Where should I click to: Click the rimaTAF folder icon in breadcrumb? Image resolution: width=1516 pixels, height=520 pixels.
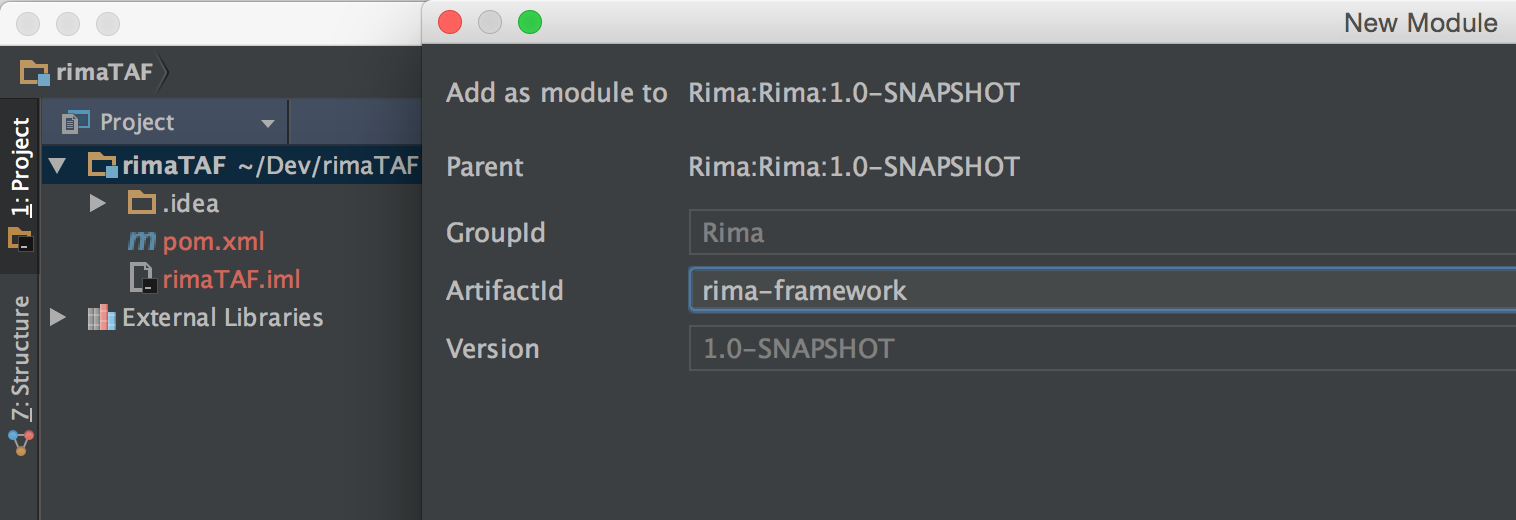coord(34,72)
